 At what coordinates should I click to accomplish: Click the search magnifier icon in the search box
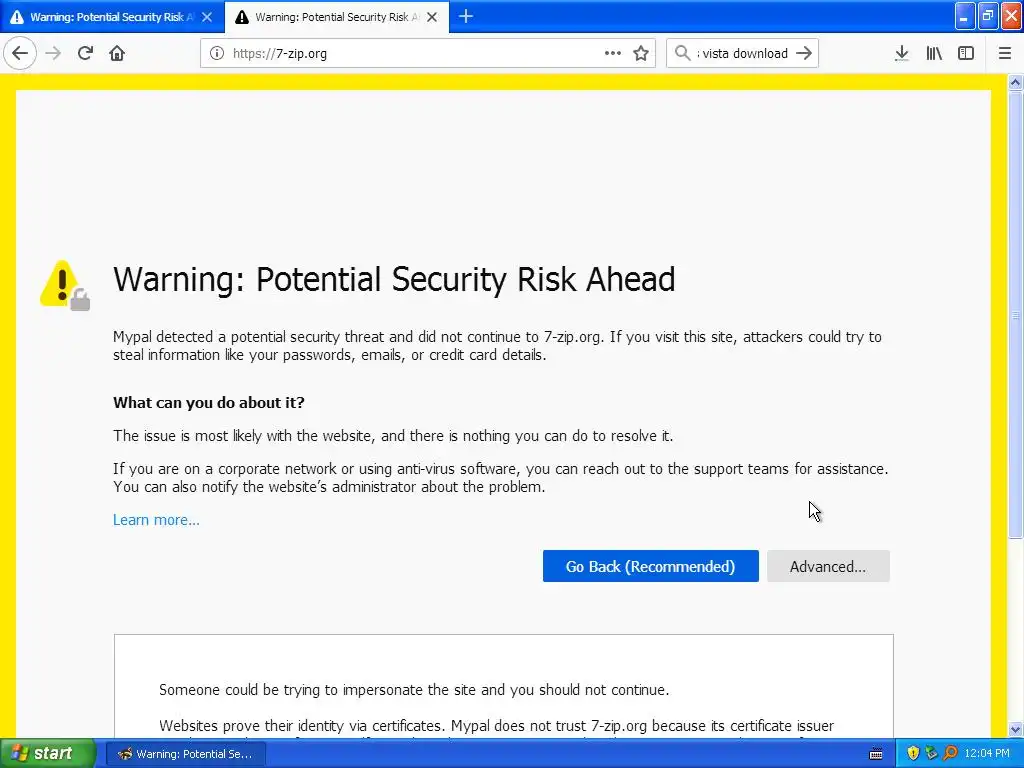click(682, 54)
